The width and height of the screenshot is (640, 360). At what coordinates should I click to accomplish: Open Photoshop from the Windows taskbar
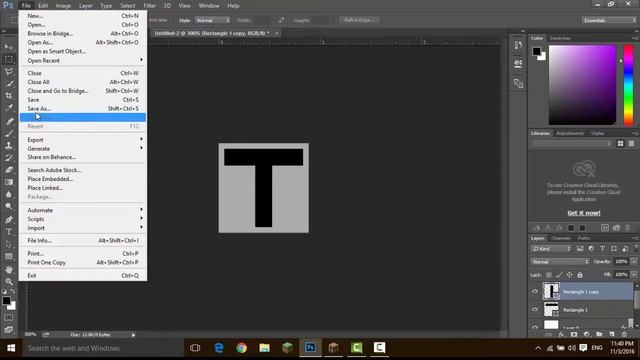310,348
